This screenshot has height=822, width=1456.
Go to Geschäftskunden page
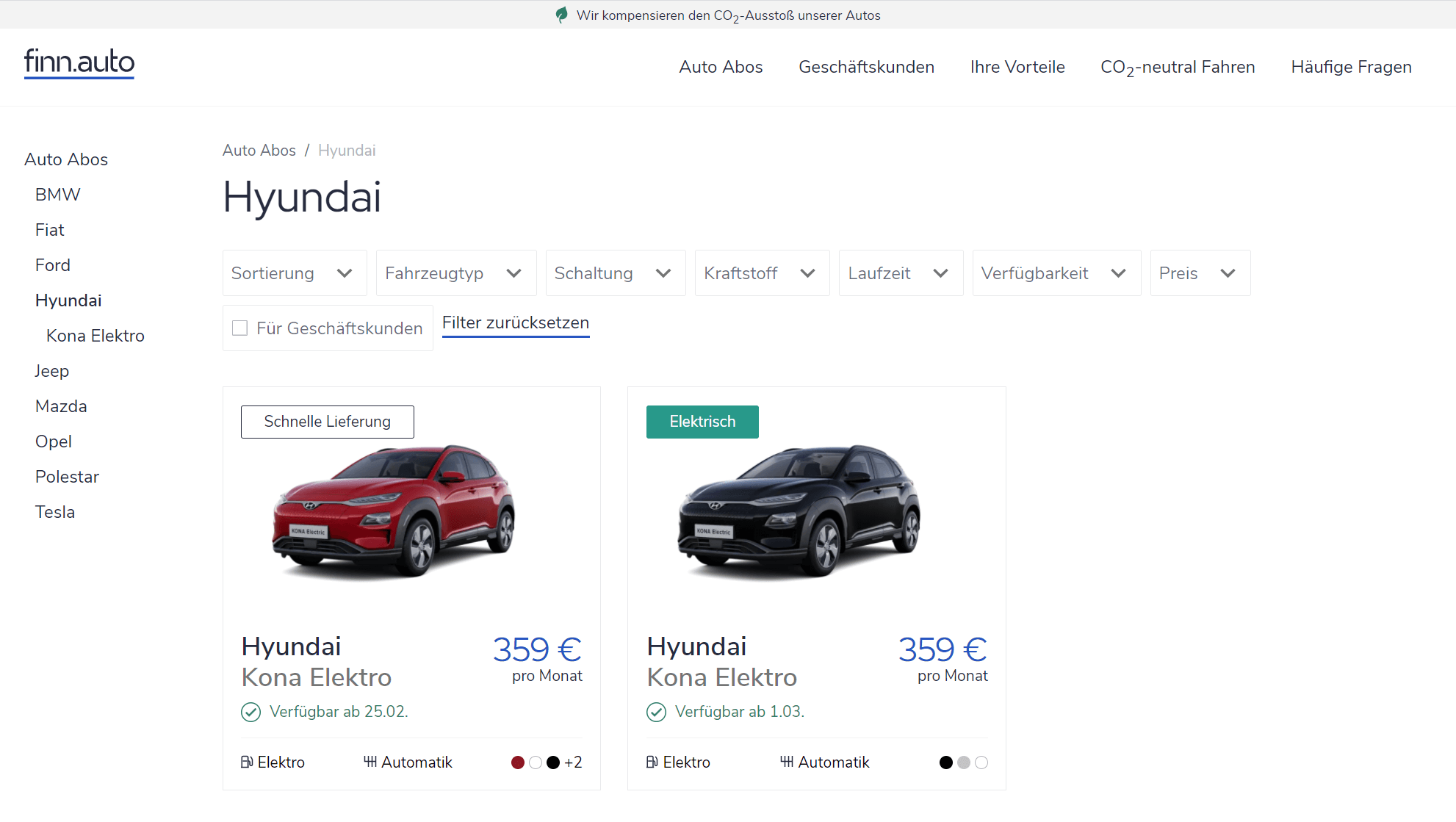point(866,67)
